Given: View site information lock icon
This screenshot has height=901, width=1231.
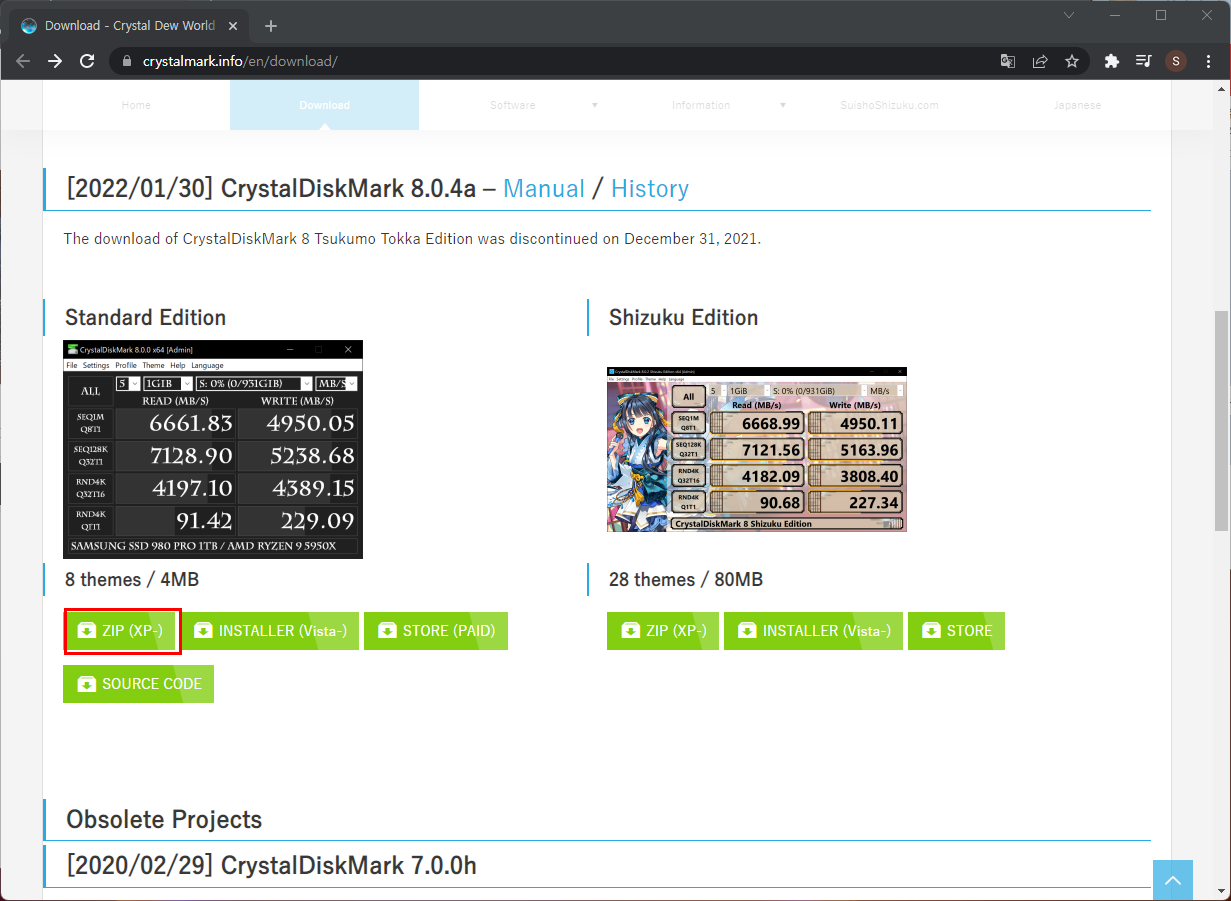Looking at the screenshot, I should pyautogui.click(x=126, y=61).
